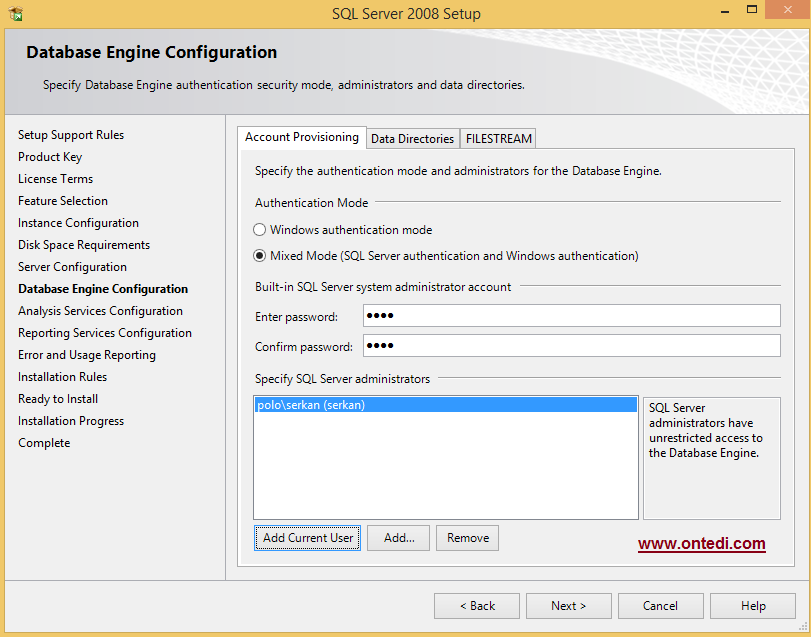Switch to the Account Provisioning tab
Image resolution: width=811 pixels, height=637 pixels.
[302, 138]
